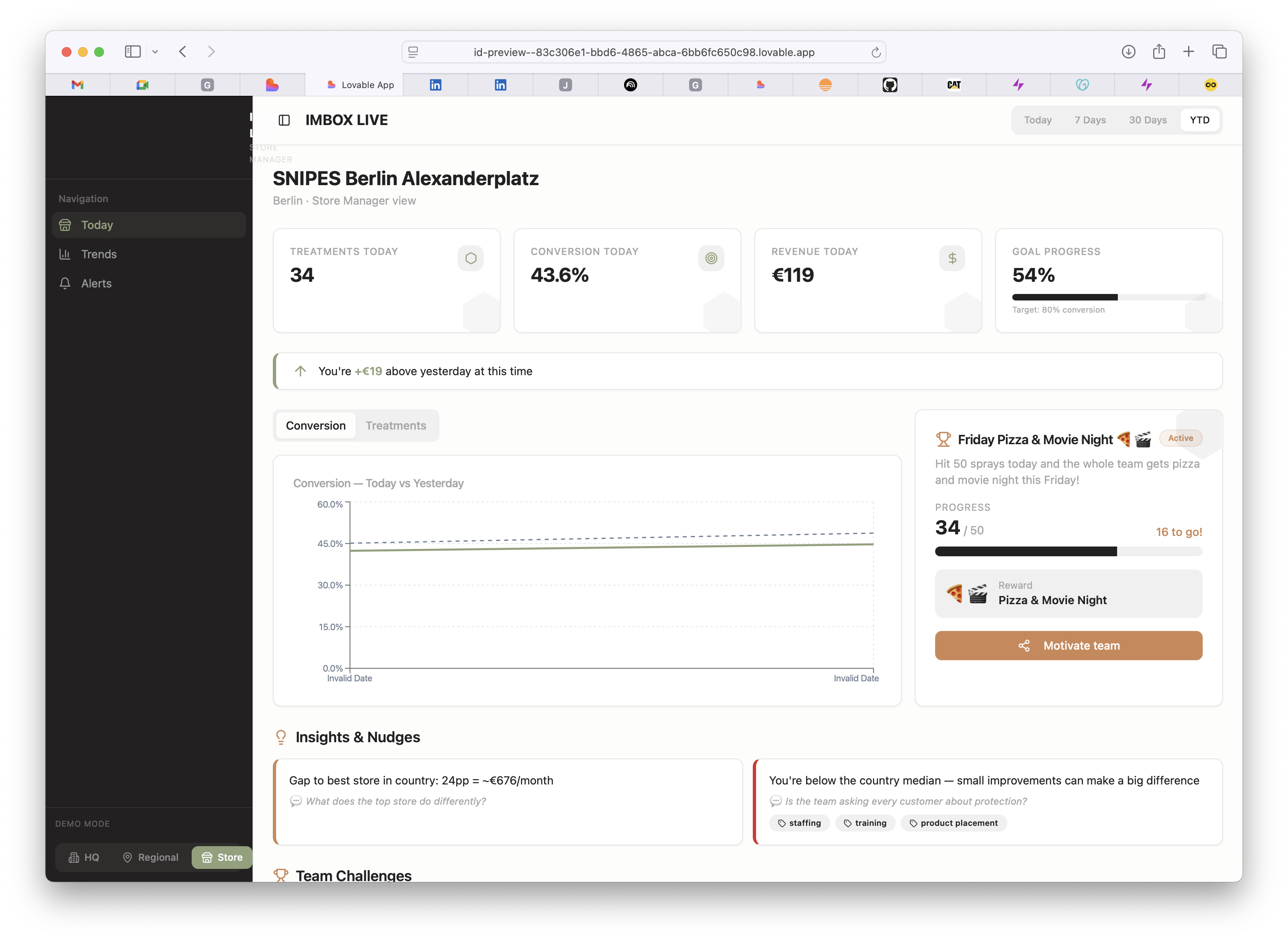The height and width of the screenshot is (942, 1288).
Task: Open the sidebar options dropdown chevron
Action: coord(155,52)
